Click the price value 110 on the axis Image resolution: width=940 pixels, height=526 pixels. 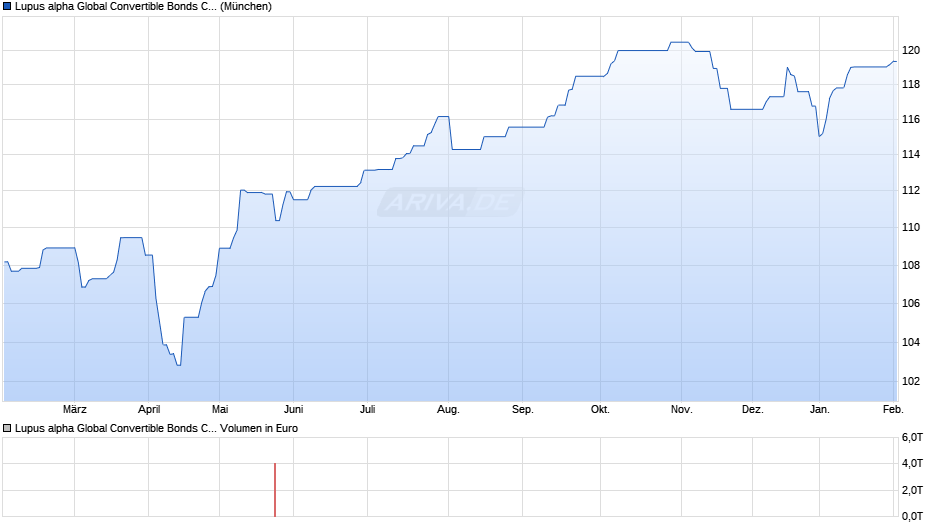911,227
